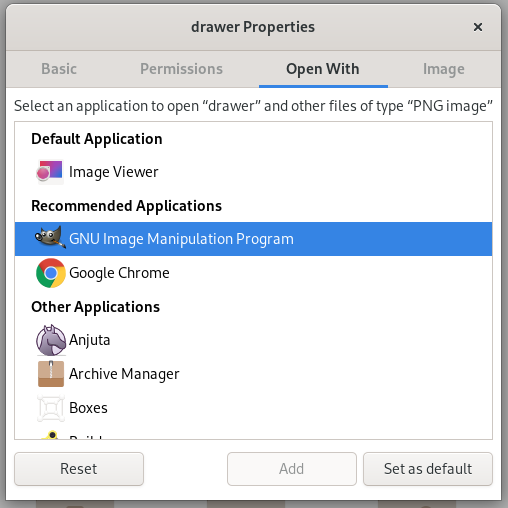The image size is (508, 508).
Task: Click the GIMP Wilber mascot icon
Action: pyautogui.click(x=50, y=239)
